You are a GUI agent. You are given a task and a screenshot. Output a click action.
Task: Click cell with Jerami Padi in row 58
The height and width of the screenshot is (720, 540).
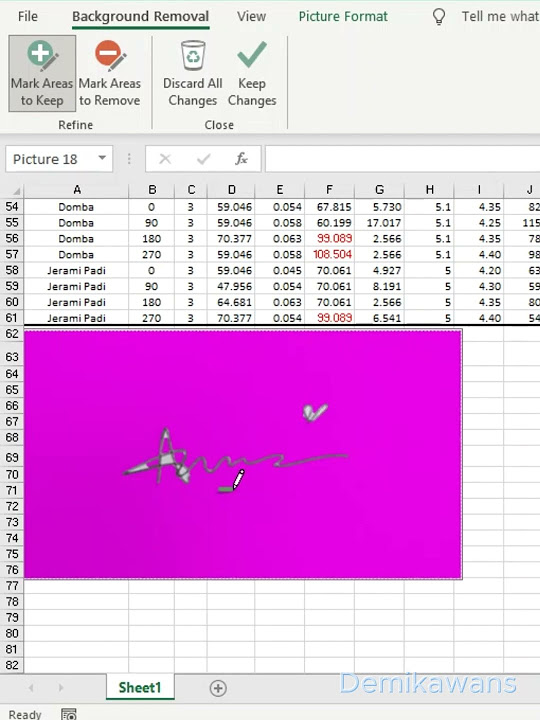[76, 270]
